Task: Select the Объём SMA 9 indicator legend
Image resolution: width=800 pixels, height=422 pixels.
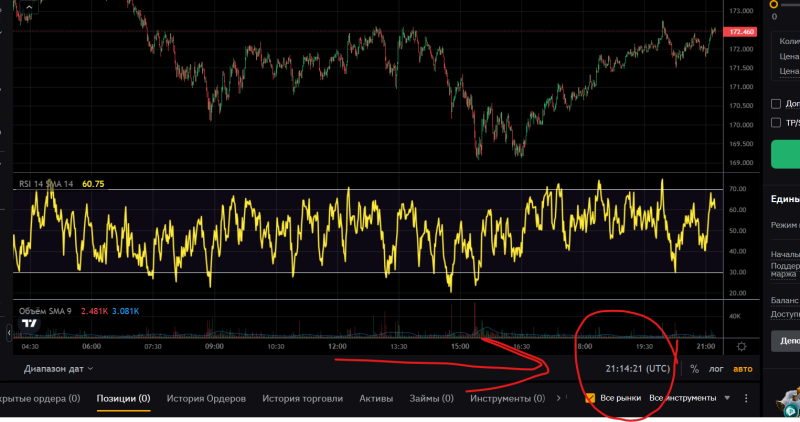Action: [x=45, y=311]
